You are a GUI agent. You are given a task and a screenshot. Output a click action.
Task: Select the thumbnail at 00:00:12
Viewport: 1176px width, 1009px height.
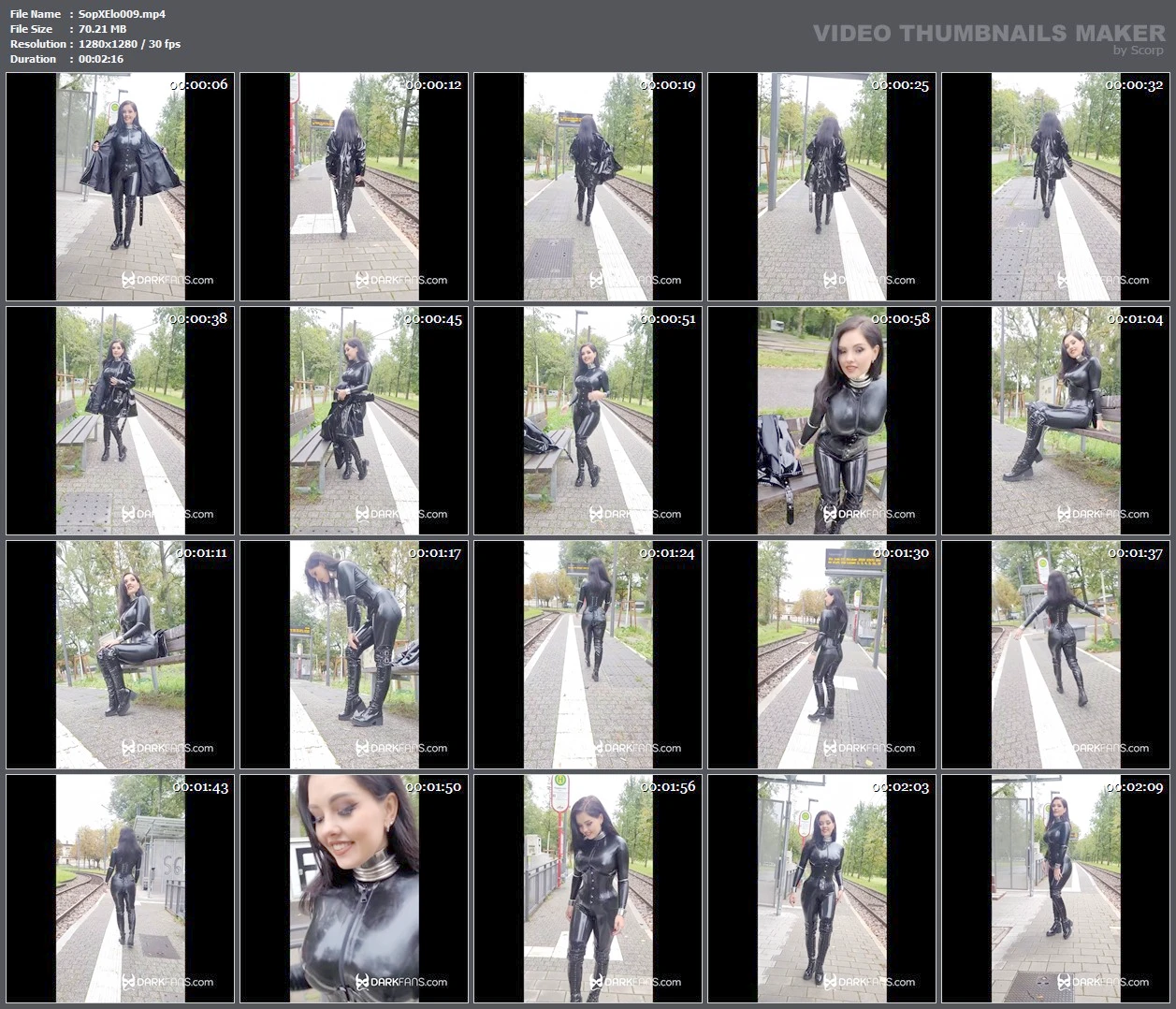click(x=354, y=186)
